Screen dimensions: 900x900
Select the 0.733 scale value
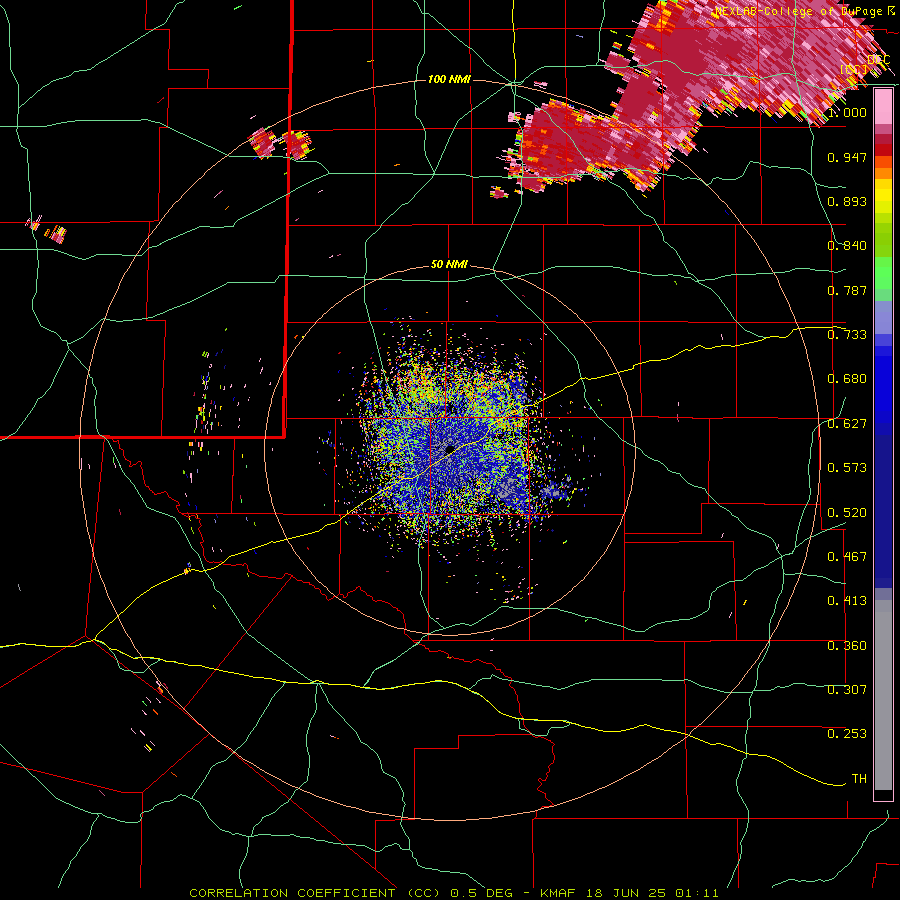point(847,335)
